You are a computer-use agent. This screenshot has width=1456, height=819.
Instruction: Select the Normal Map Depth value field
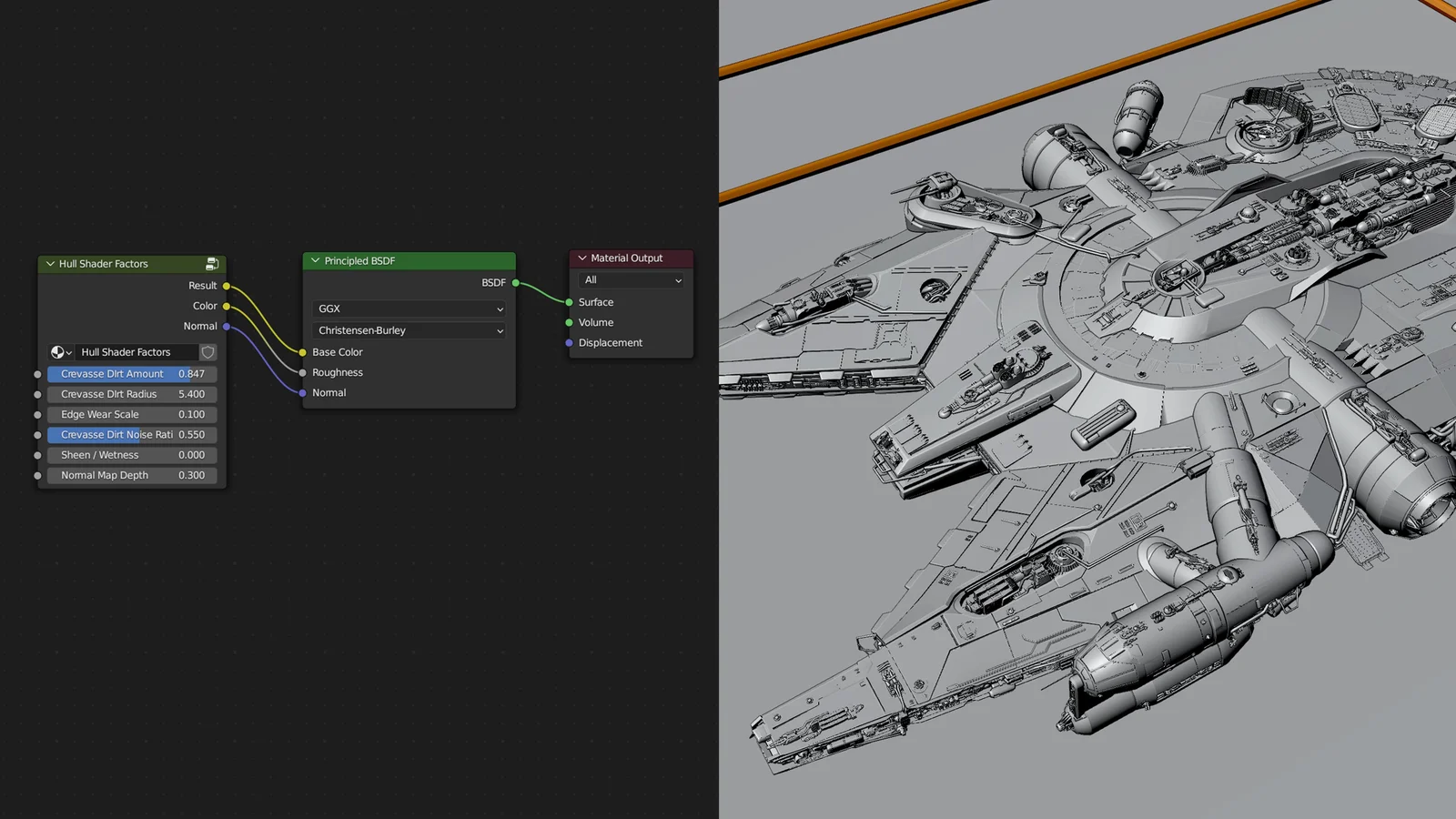pyautogui.click(x=131, y=475)
